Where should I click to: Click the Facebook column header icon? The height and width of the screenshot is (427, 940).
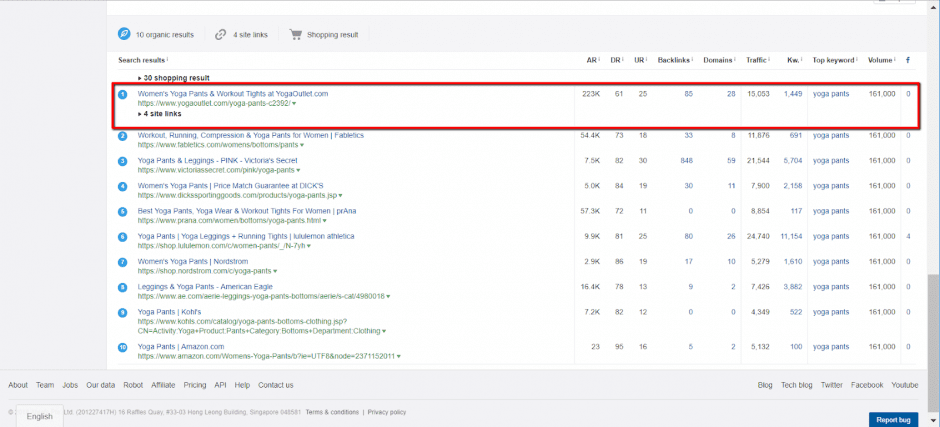point(908,60)
